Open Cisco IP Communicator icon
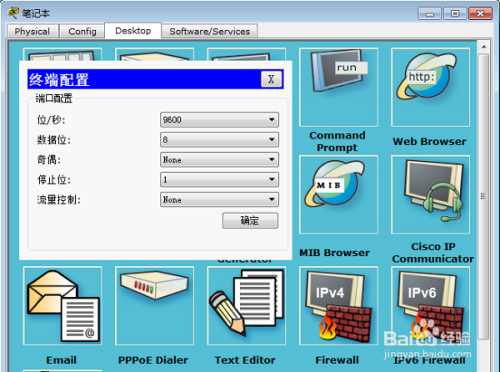500x372 pixels. coord(430,194)
